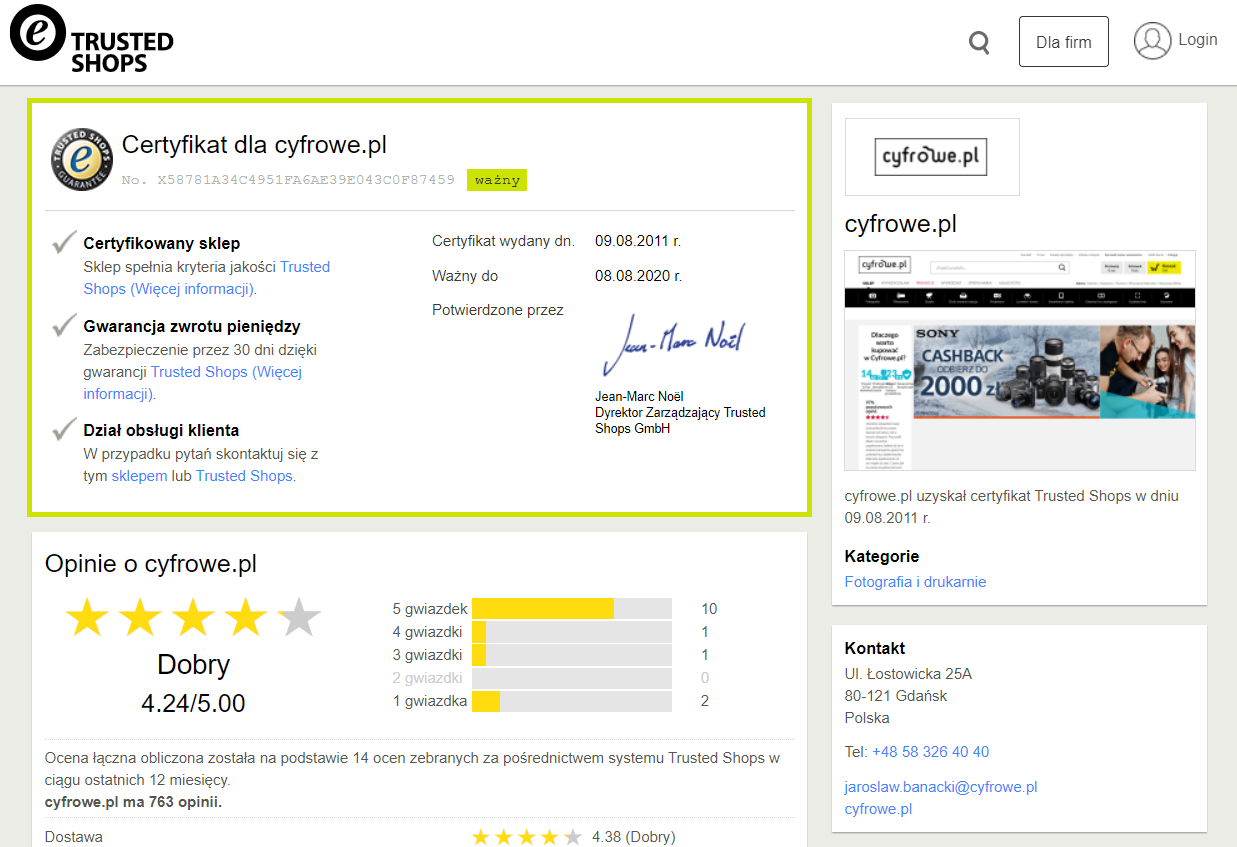Click the 'Kategorie' heading
Viewport: 1237px width, 847px height.
(882, 556)
